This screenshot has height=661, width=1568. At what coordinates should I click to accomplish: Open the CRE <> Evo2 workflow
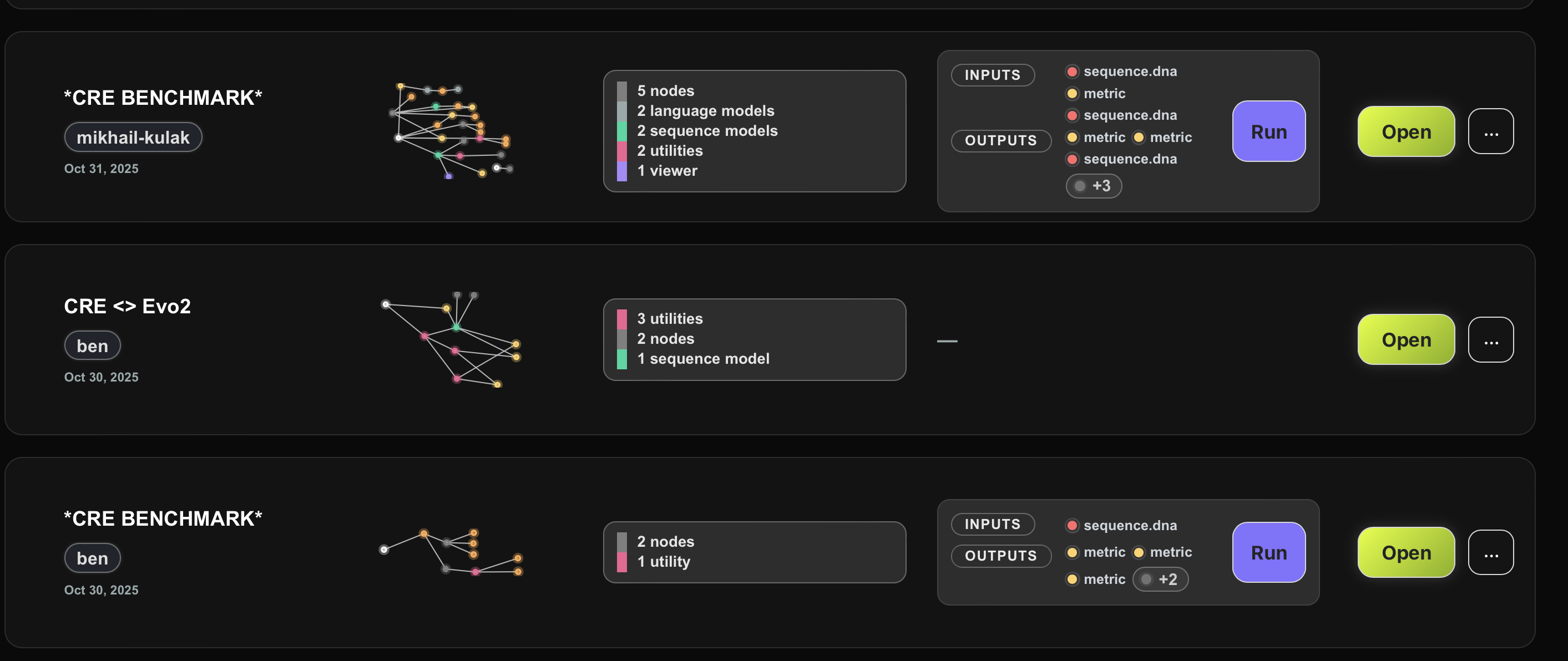point(1405,339)
